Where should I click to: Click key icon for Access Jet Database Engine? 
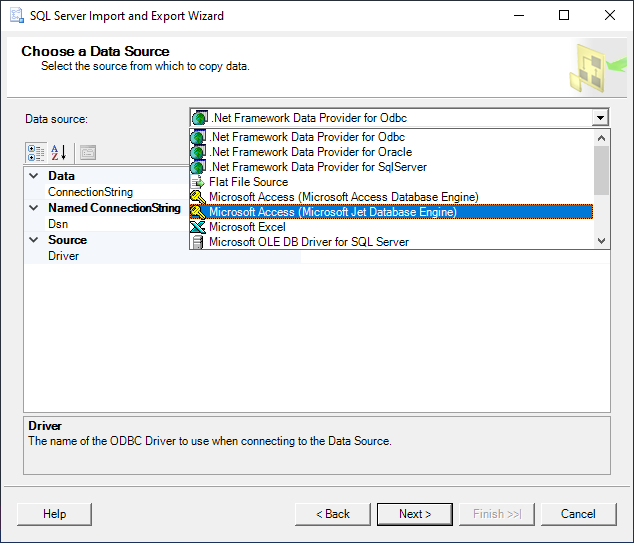pyautogui.click(x=198, y=212)
